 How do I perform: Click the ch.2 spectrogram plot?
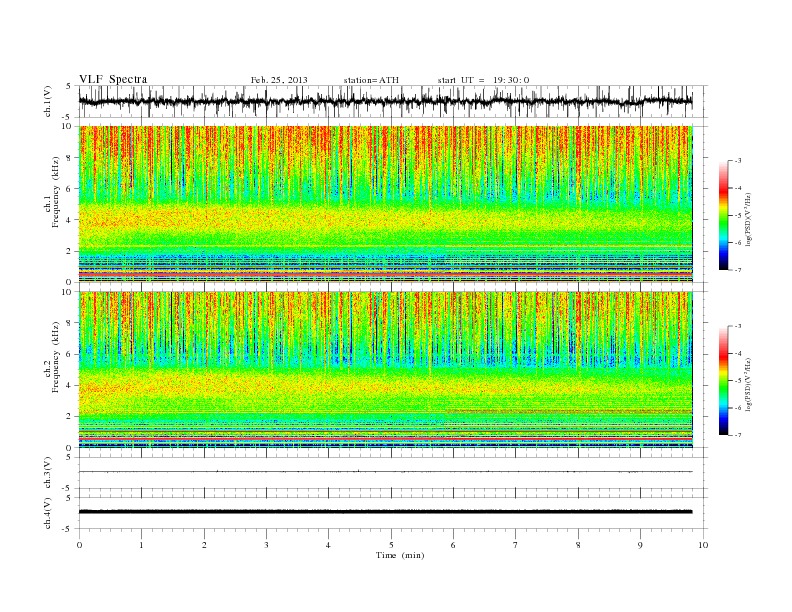pos(385,370)
